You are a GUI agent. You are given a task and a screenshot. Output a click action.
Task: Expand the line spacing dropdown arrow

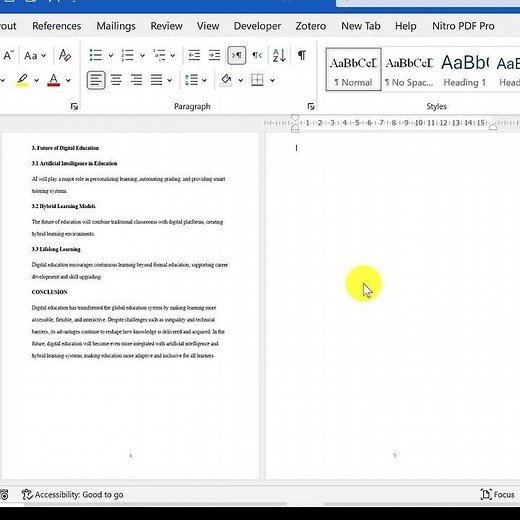pyautogui.click(x=204, y=80)
